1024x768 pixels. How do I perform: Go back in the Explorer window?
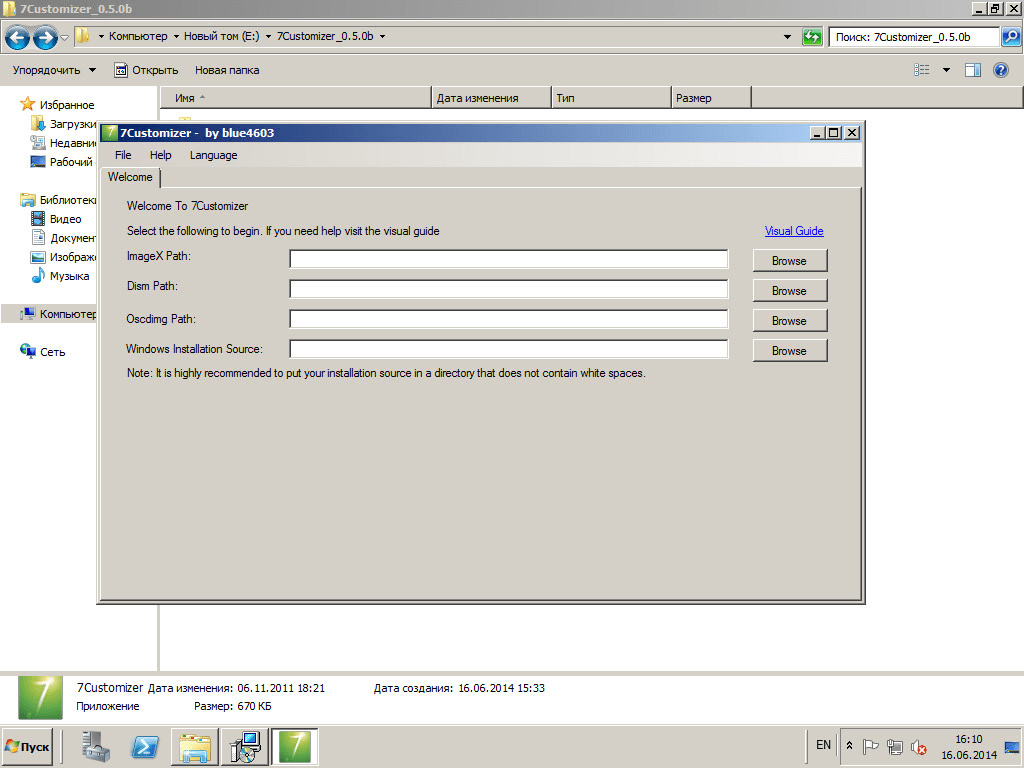point(17,37)
